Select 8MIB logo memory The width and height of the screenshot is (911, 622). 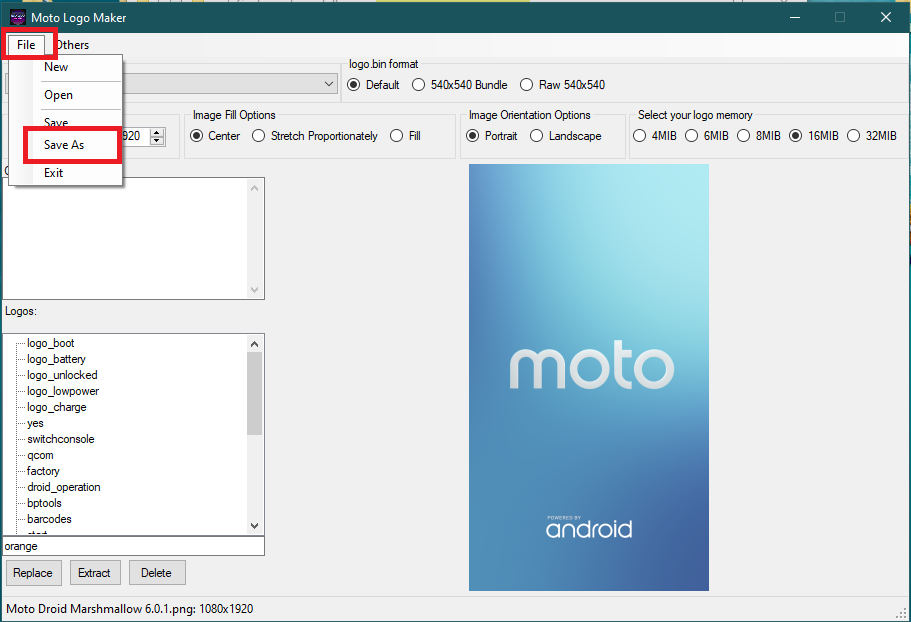[759, 136]
